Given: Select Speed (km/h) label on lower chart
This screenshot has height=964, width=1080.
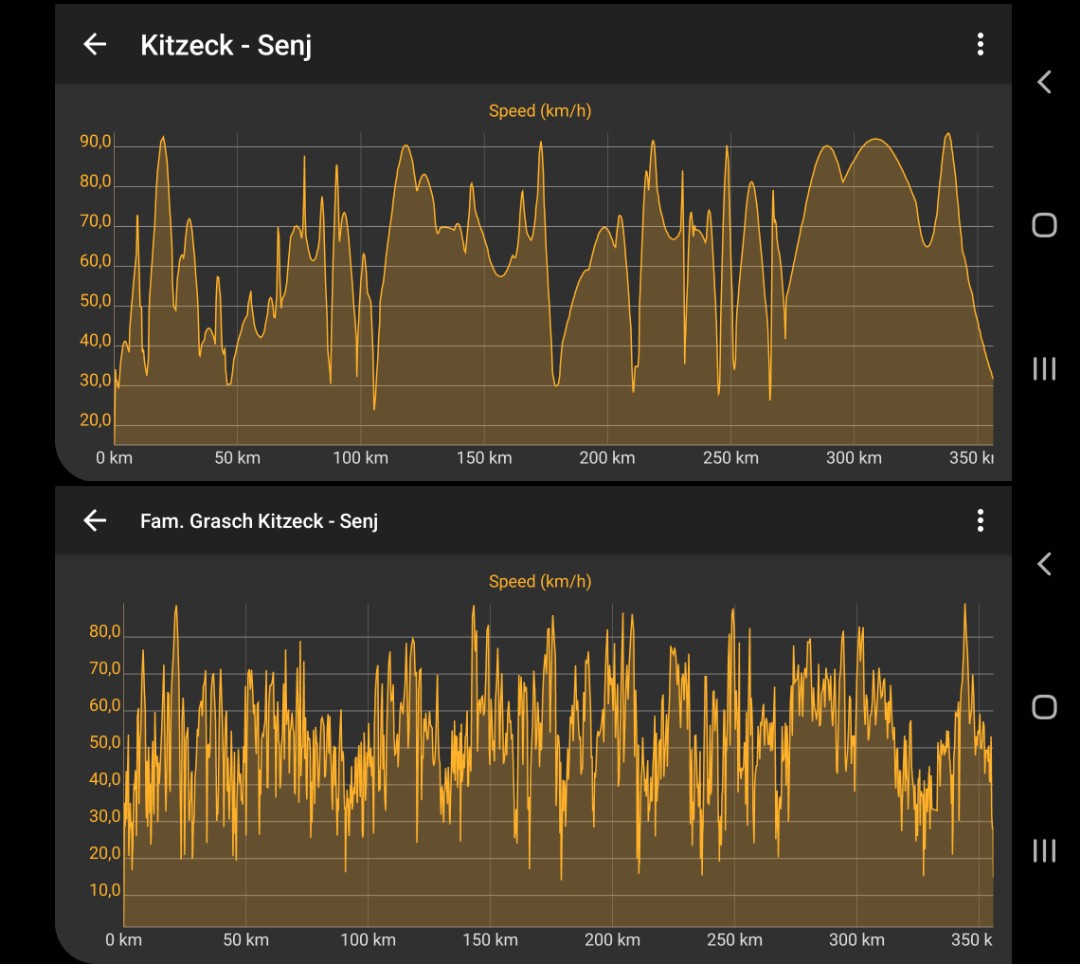Looking at the screenshot, I should tap(539, 581).
